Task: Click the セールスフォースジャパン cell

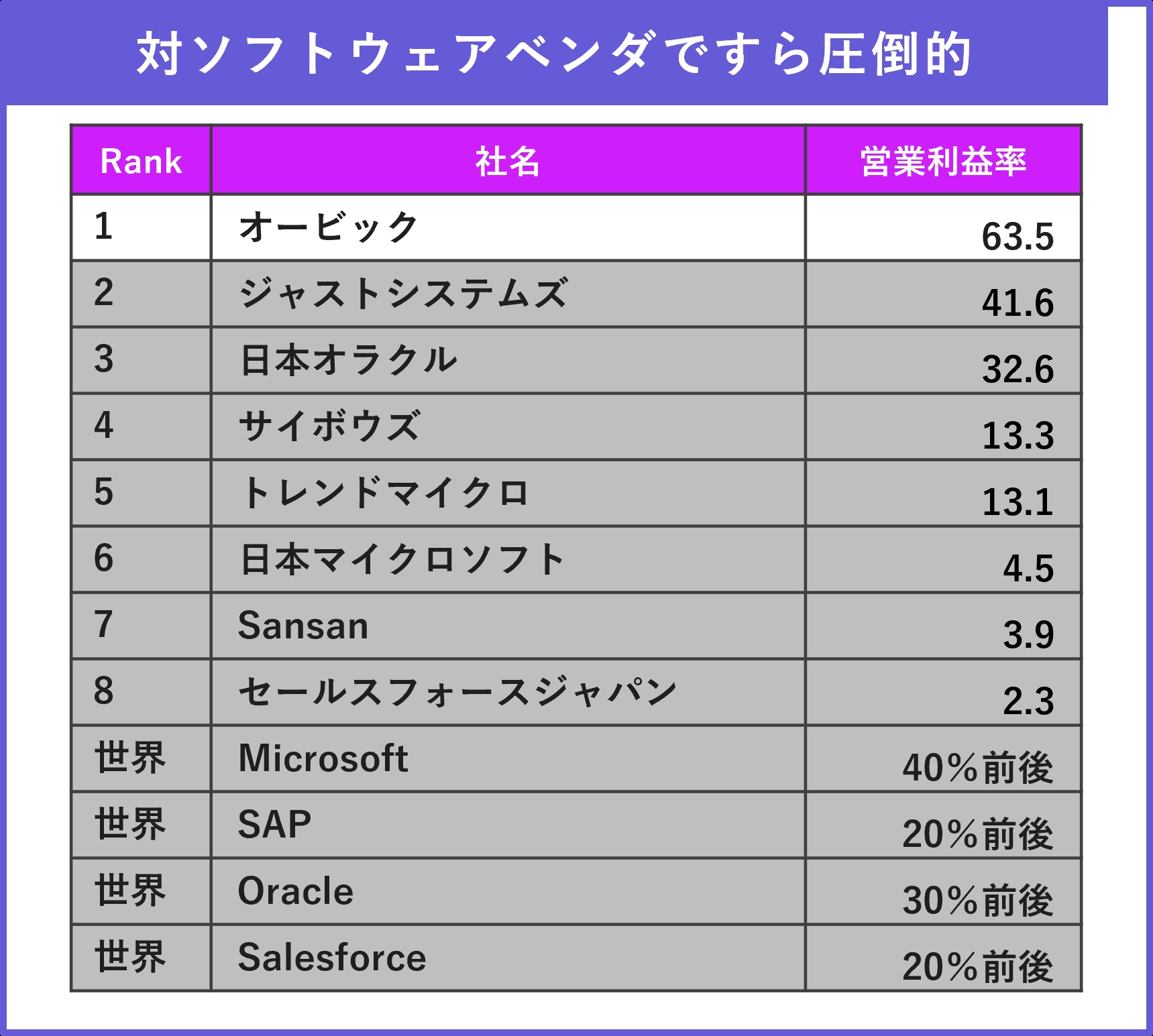Action: click(x=457, y=691)
